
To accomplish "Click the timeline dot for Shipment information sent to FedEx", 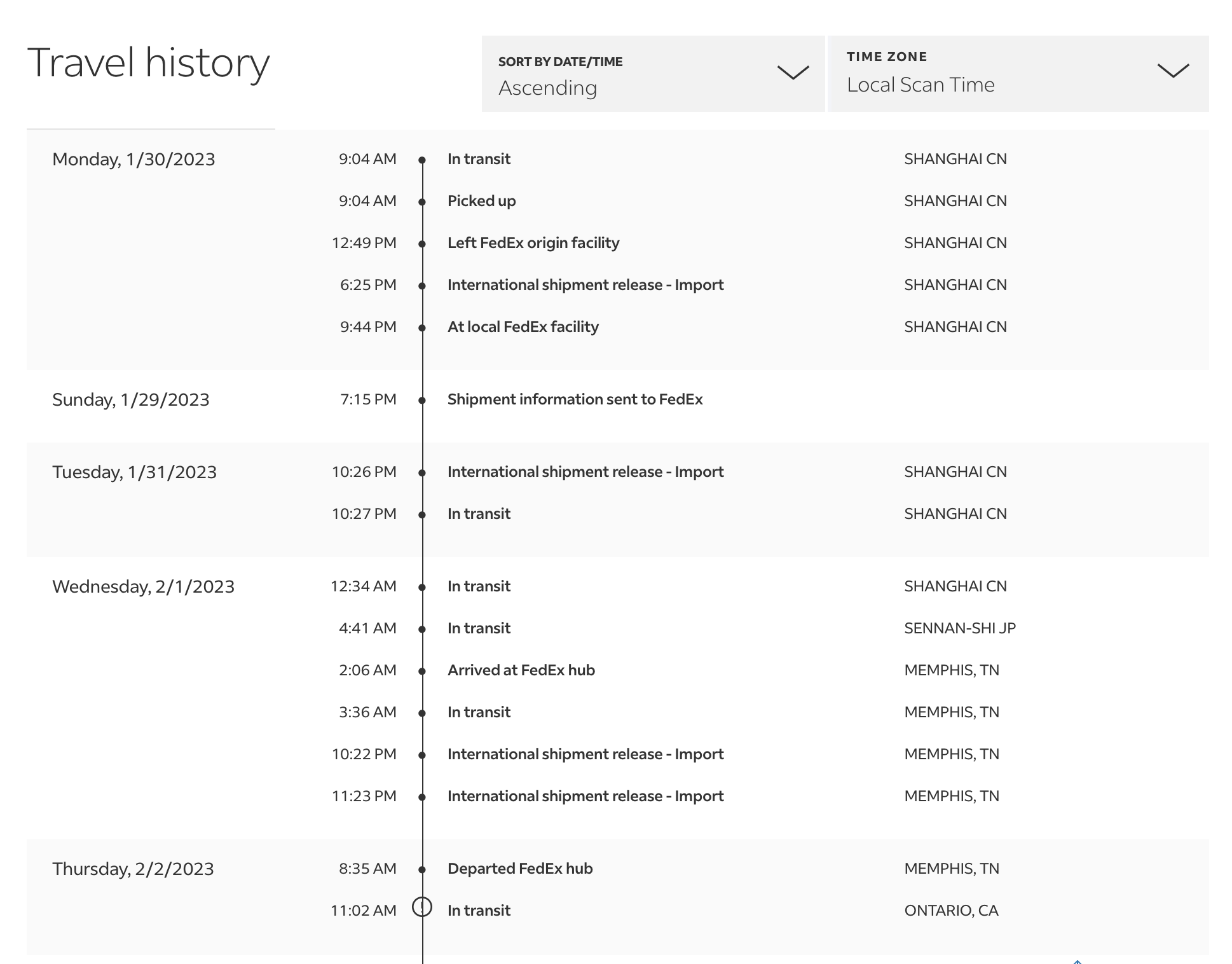I will pos(422,401).
